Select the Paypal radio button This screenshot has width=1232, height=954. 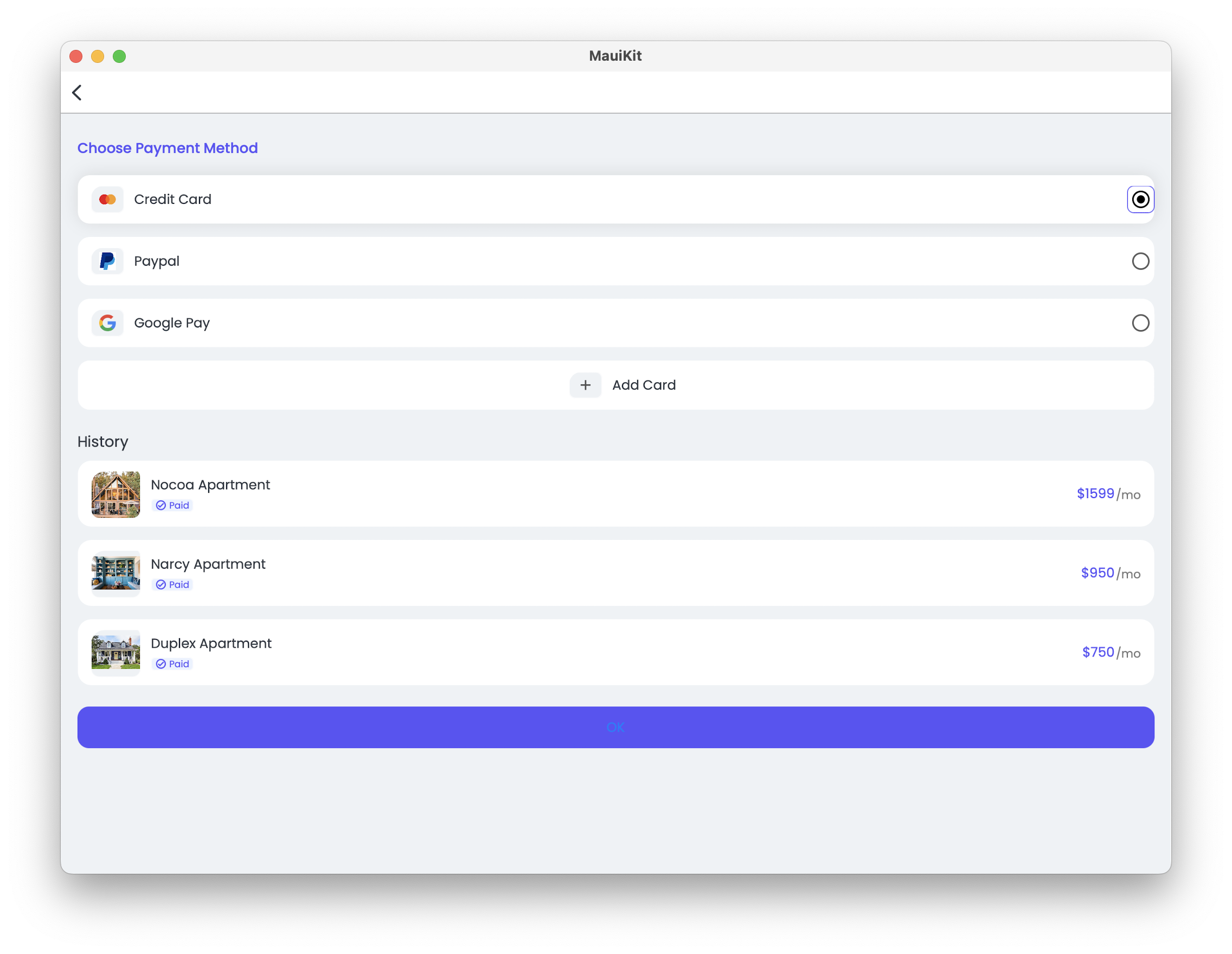[x=1140, y=261]
